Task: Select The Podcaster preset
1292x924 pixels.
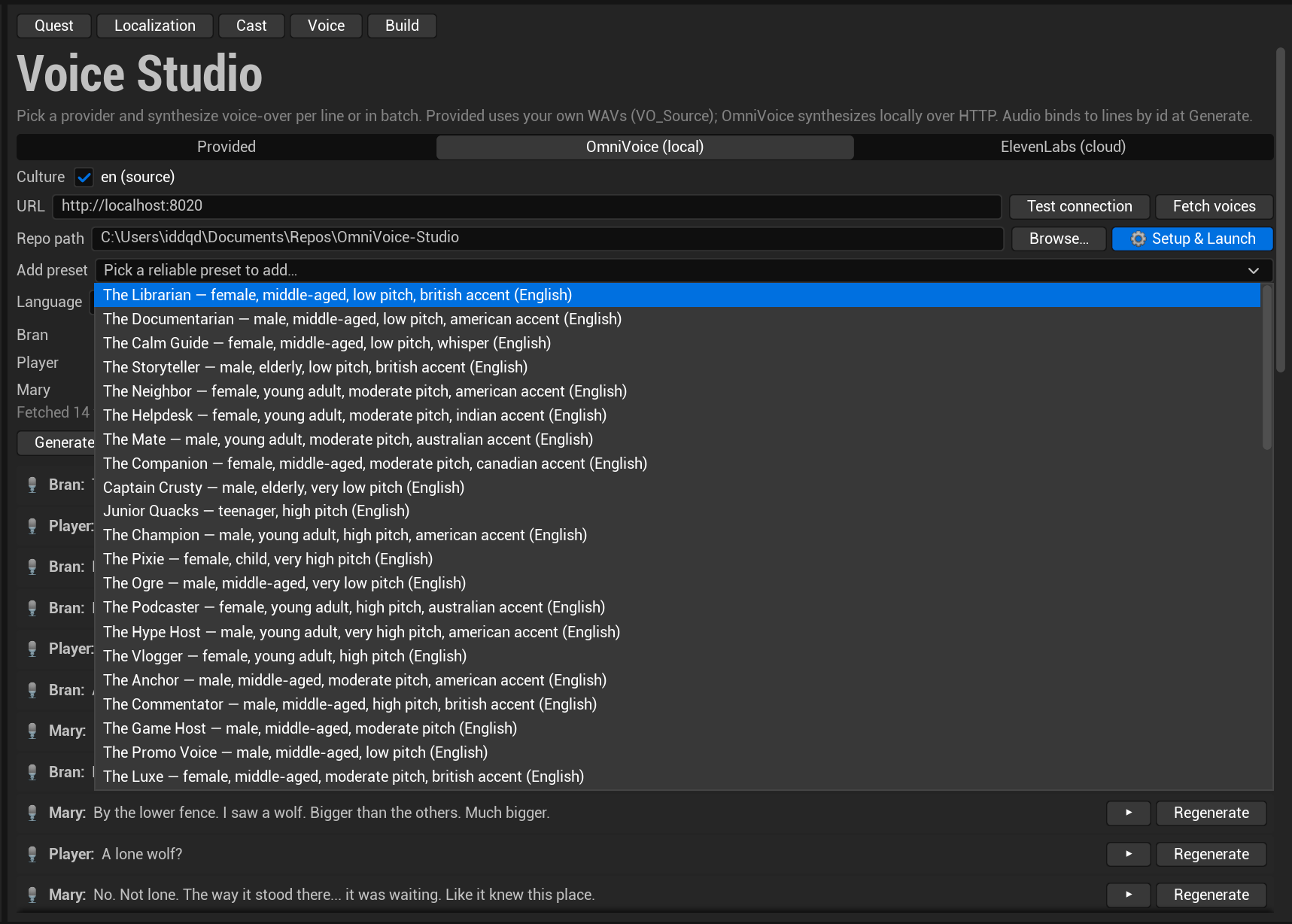Action: point(677,607)
